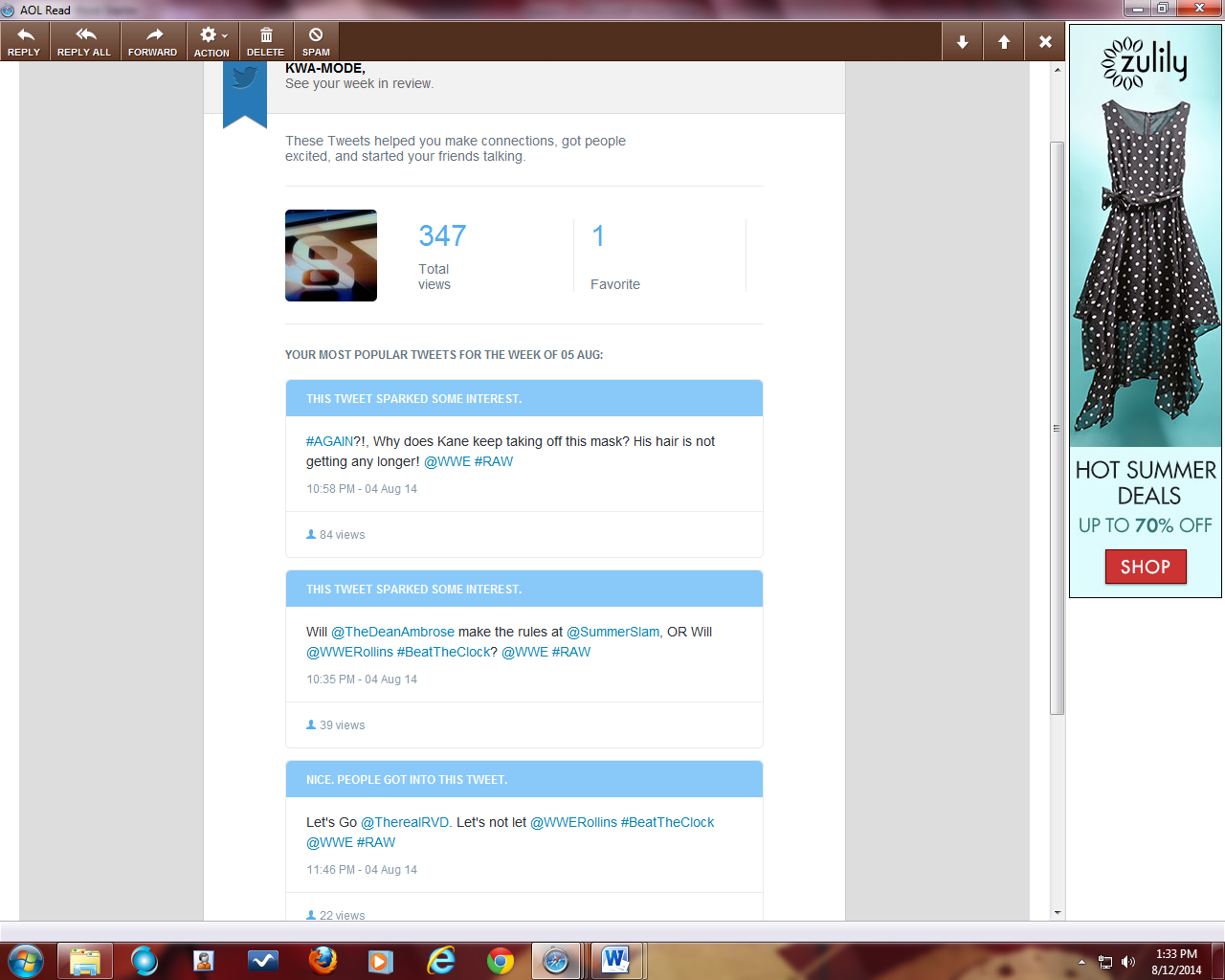Image resolution: width=1225 pixels, height=980 pixels.
Task: Click the 347 total views number
Action: (x=442, y=235)
